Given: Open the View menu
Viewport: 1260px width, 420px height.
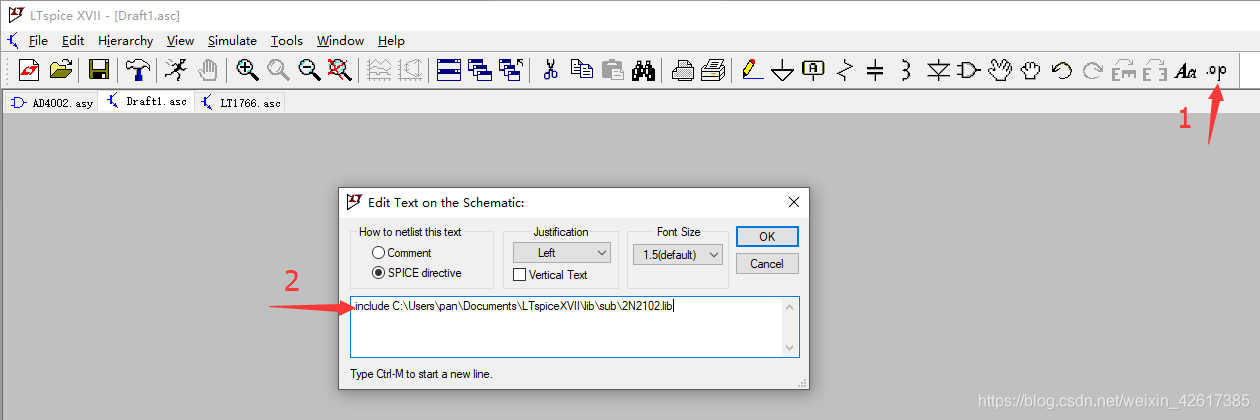Looking at the screenshot, I should (x=180, y=41).
